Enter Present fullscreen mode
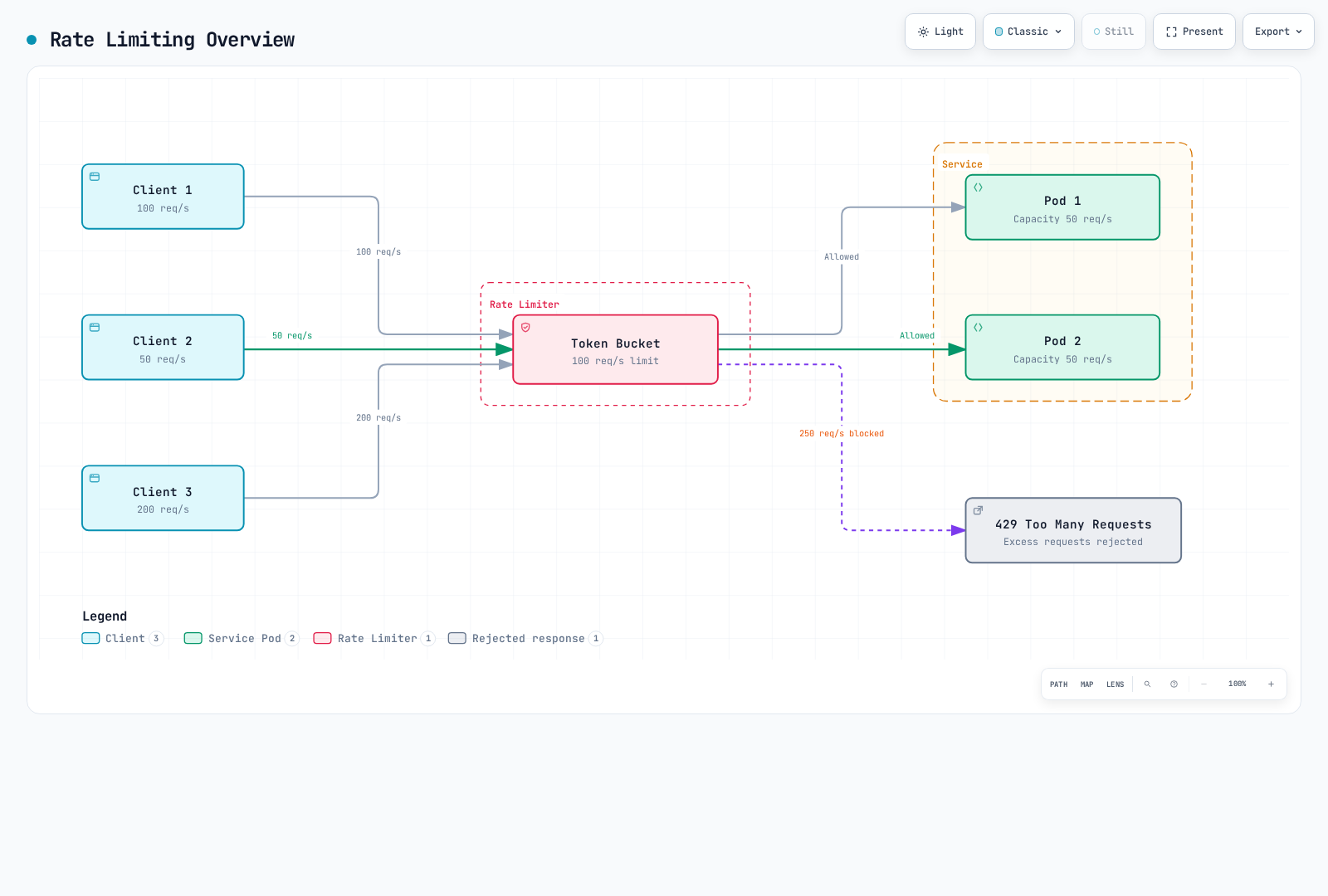Screen dimensions: 1328x896 tap(1194, 32)
